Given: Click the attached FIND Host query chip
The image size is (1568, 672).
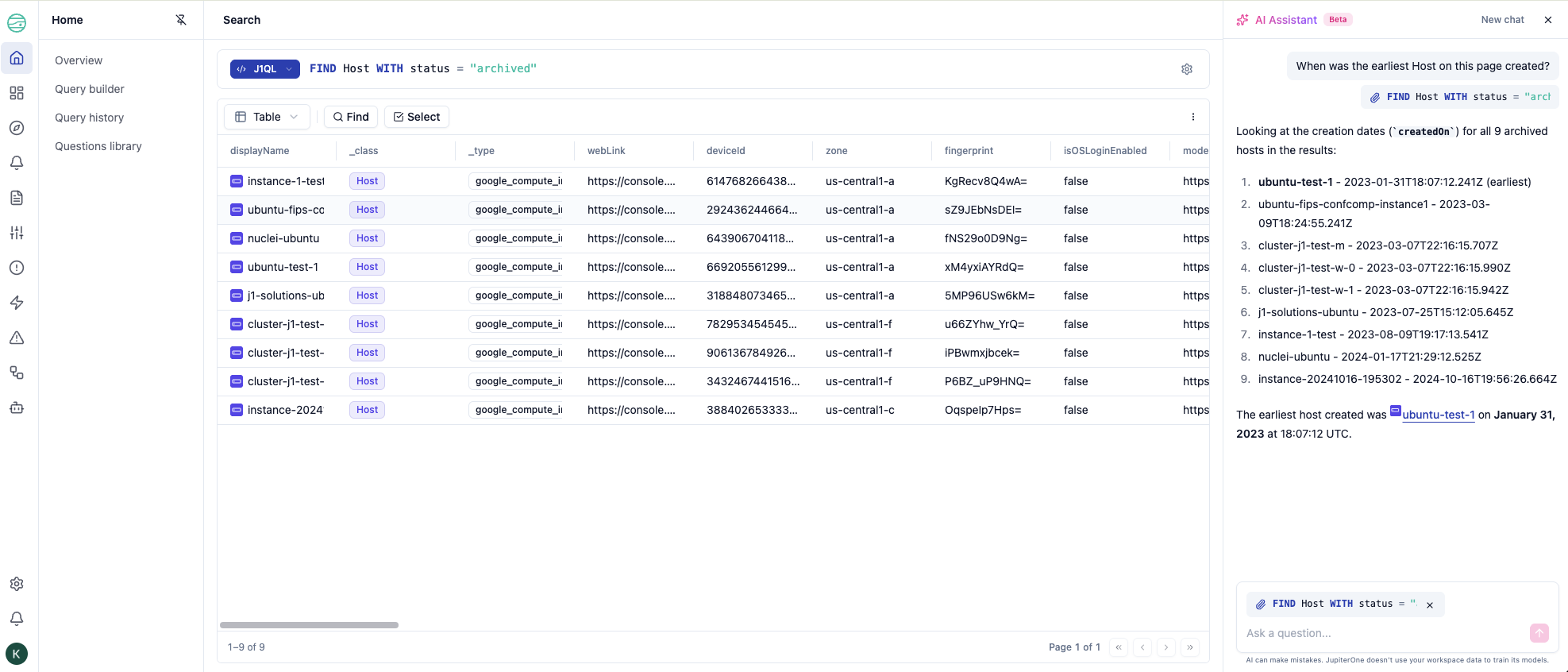Looking at the screenshot, I should [x=1459, y=97].
